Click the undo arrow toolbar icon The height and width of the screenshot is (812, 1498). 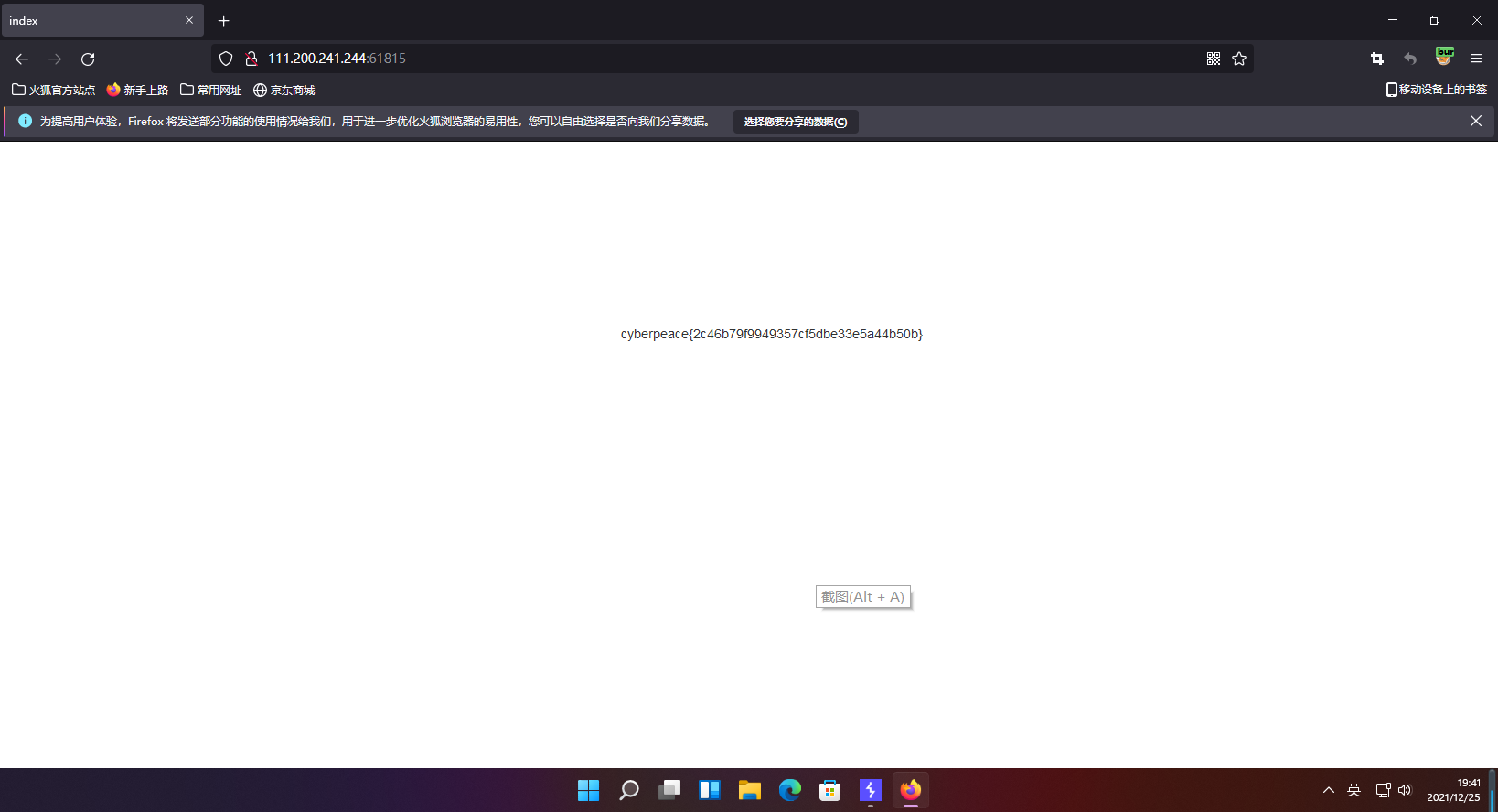[x=1410, y=59]
